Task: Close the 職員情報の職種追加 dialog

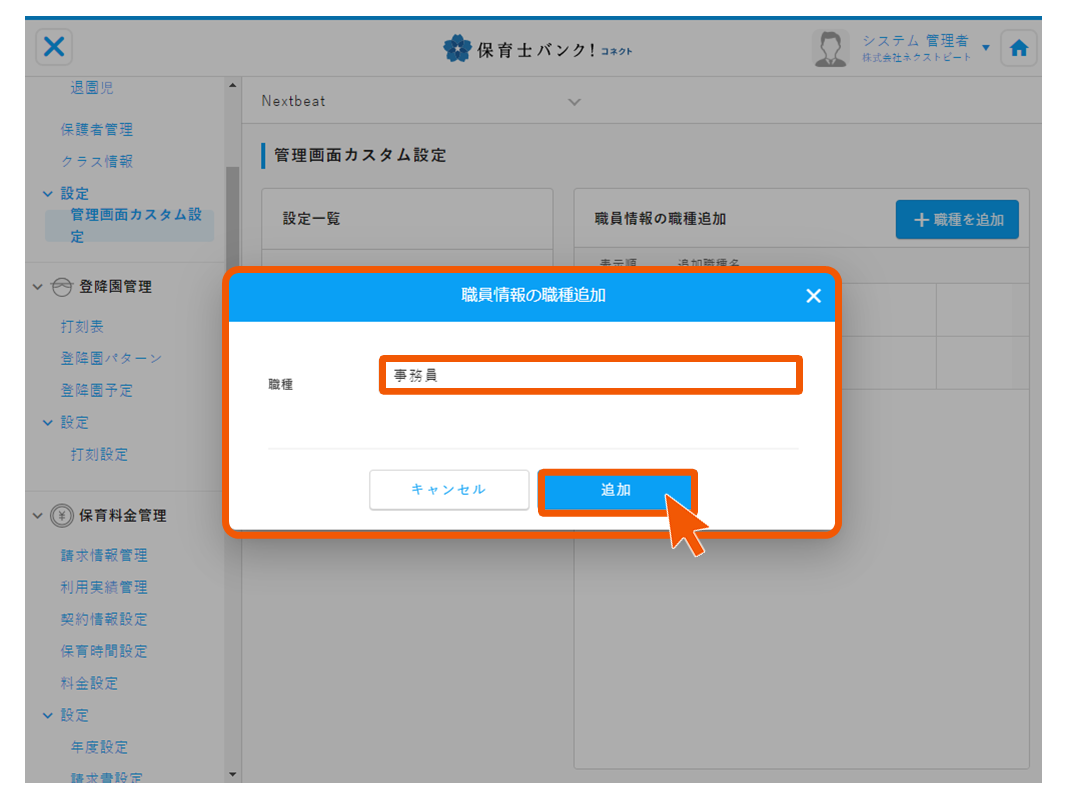Action: point(813,296)
